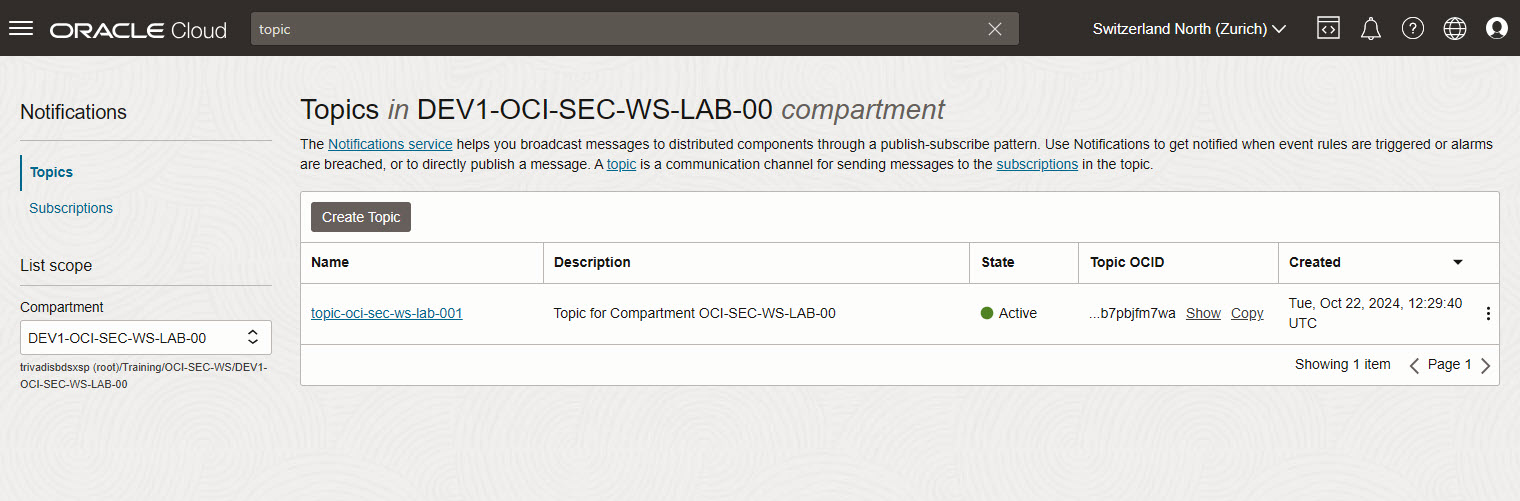This screenshot has height=501, width=1520.
Task: Show the full Topic OCID
Action: (1203, 313)
